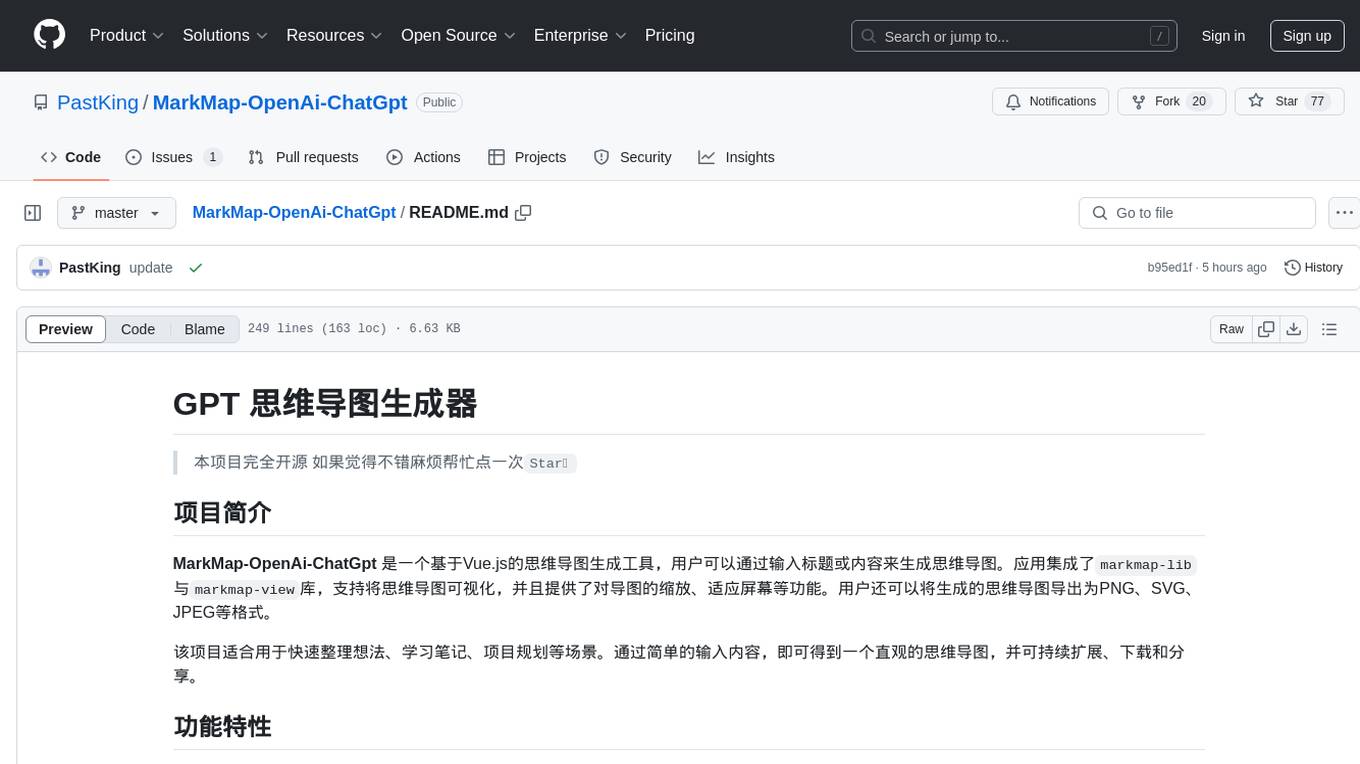Go to the GitHub homepage logo
1360x764 pixels.
49,35
